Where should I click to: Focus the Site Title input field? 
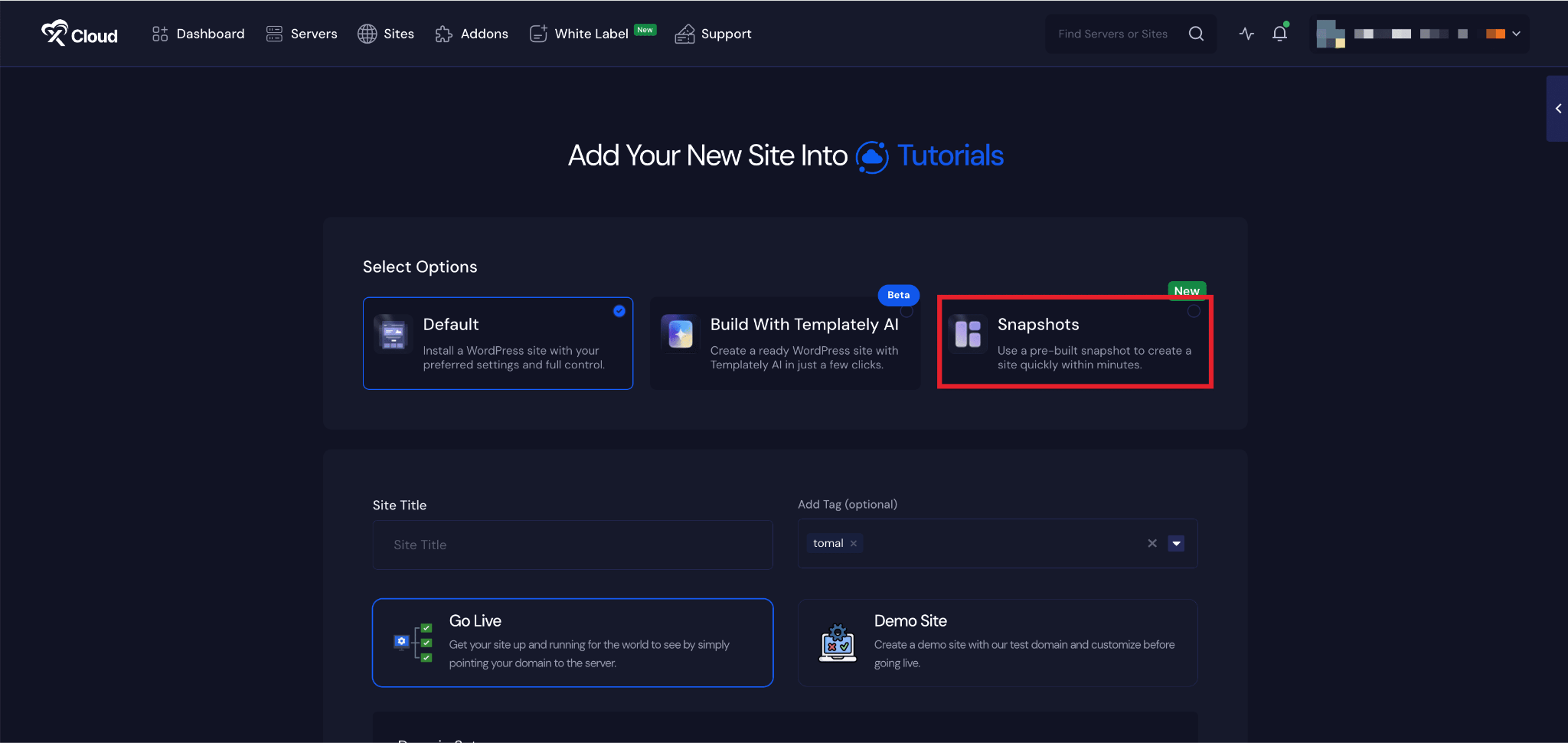click(x=572, y=545)
